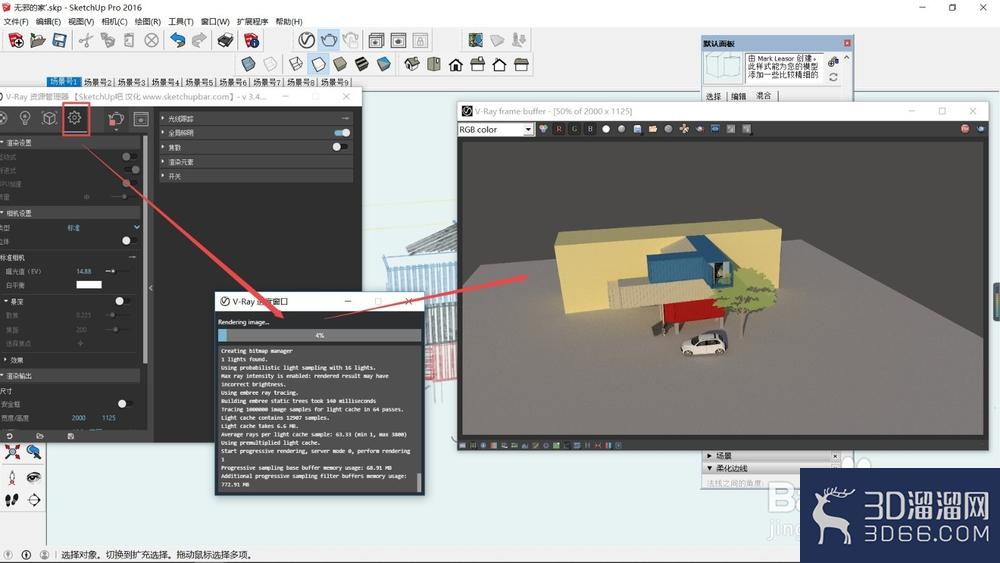Image resolution: width=1000 pixels, height=563 pixels.
Task: Toggle the red R channel in frame buffer
Action: click(559, 129)
